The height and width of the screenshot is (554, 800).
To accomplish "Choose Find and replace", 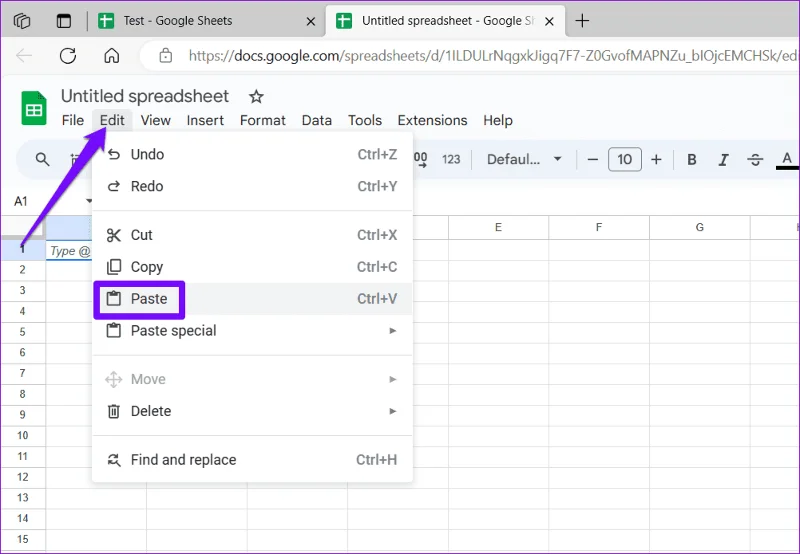I will pyautogui.click(x=252, y=460).
